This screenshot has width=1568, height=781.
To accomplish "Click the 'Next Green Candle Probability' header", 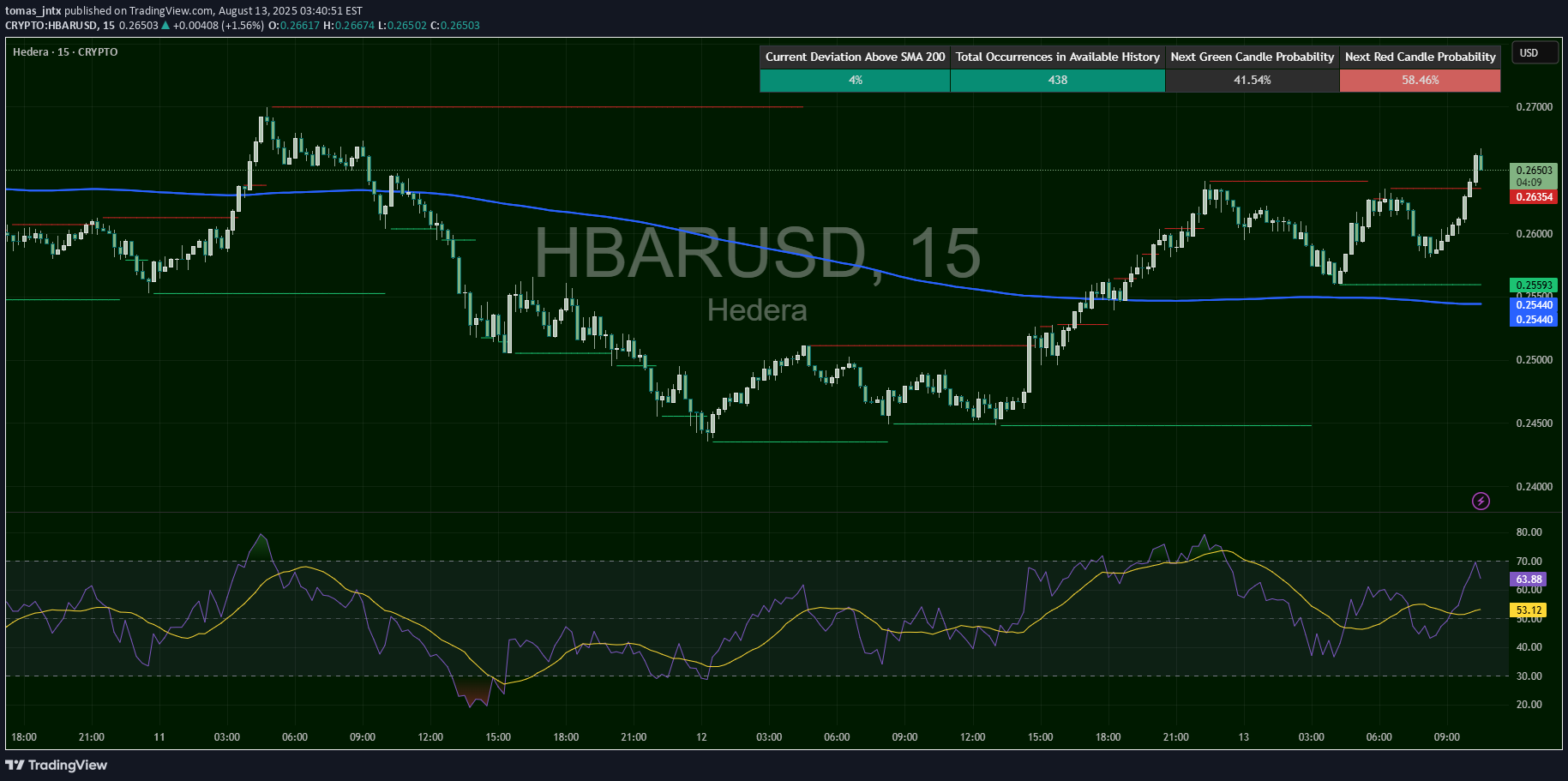I will click(1252, 57).
